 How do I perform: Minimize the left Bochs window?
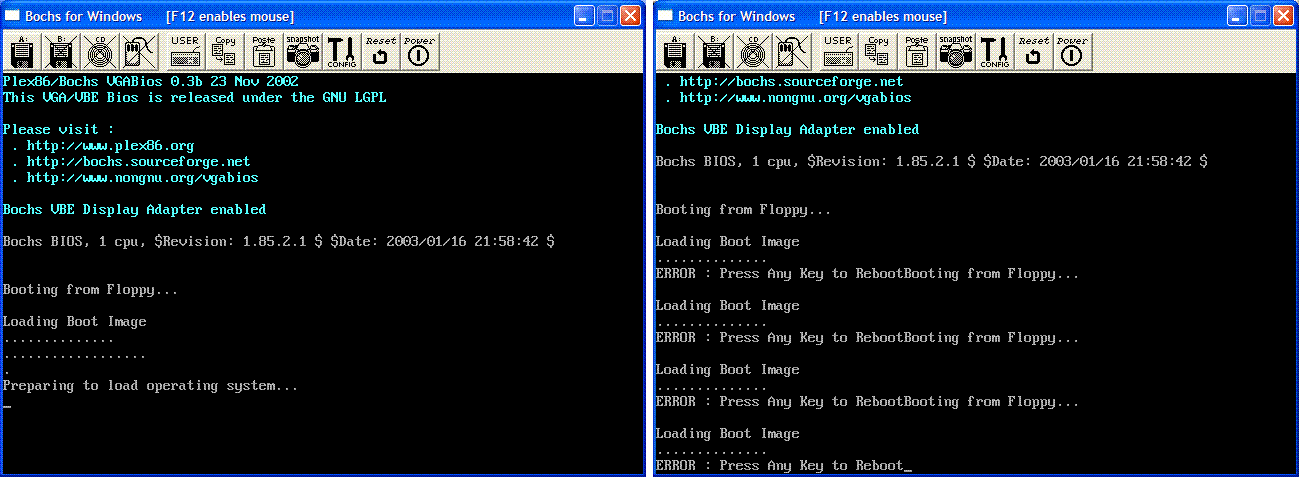click(x=584, y=16)
